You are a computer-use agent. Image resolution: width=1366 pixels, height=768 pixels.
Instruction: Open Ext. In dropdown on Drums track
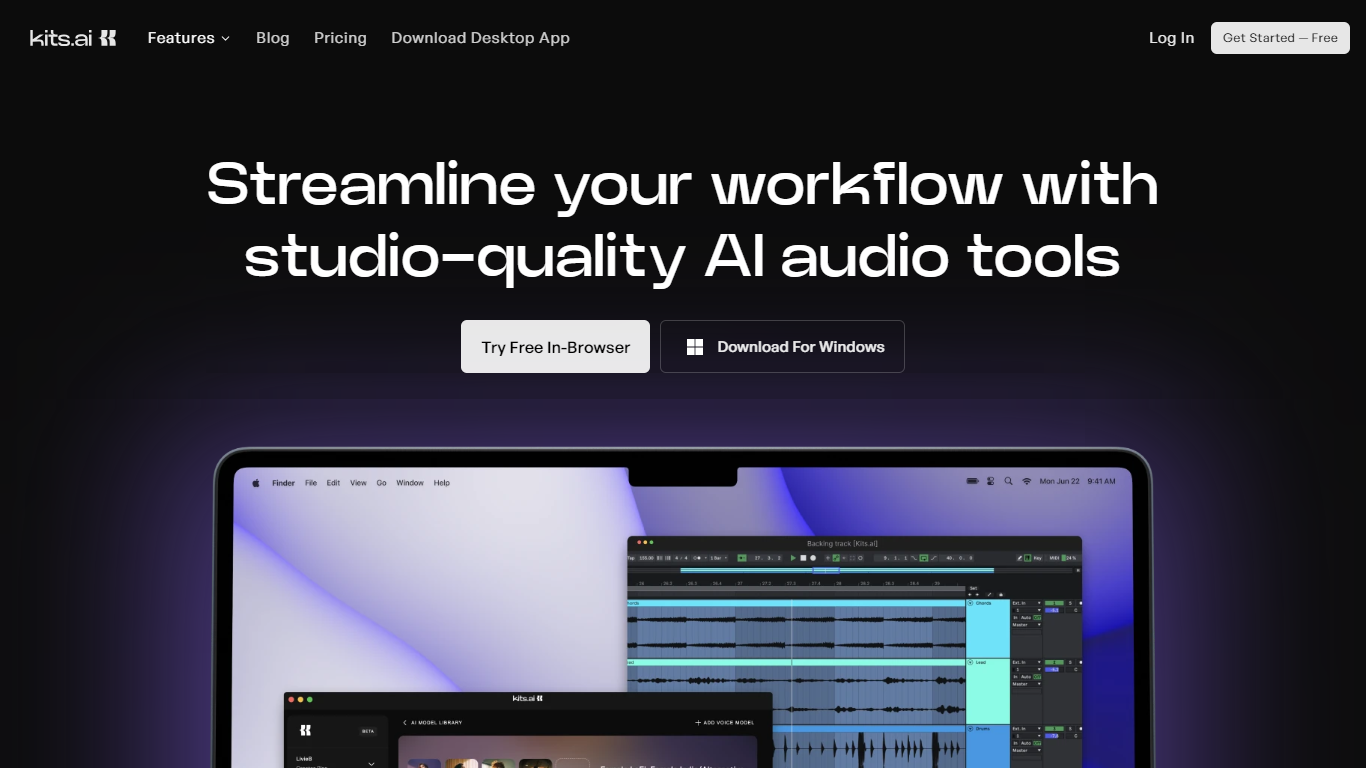(1026, 728)
